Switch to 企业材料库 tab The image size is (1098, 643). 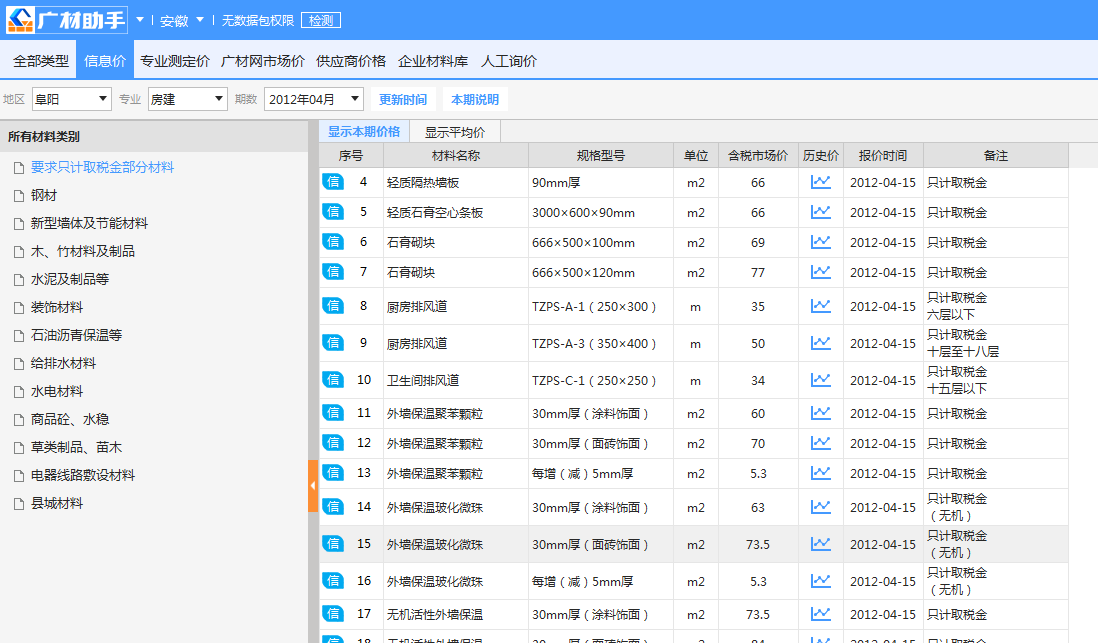(433, 61)
